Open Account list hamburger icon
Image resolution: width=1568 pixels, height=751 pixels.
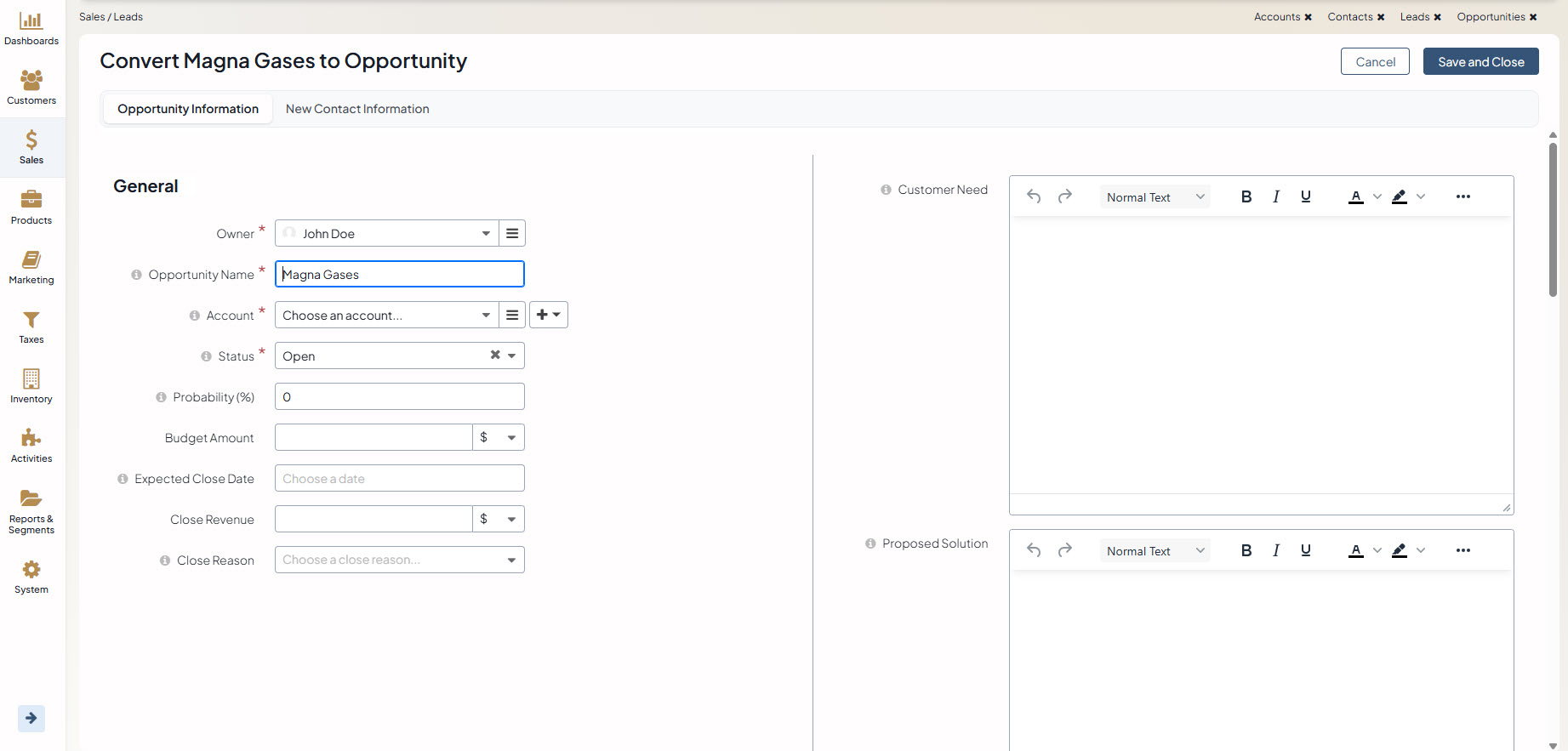point(512,316)
